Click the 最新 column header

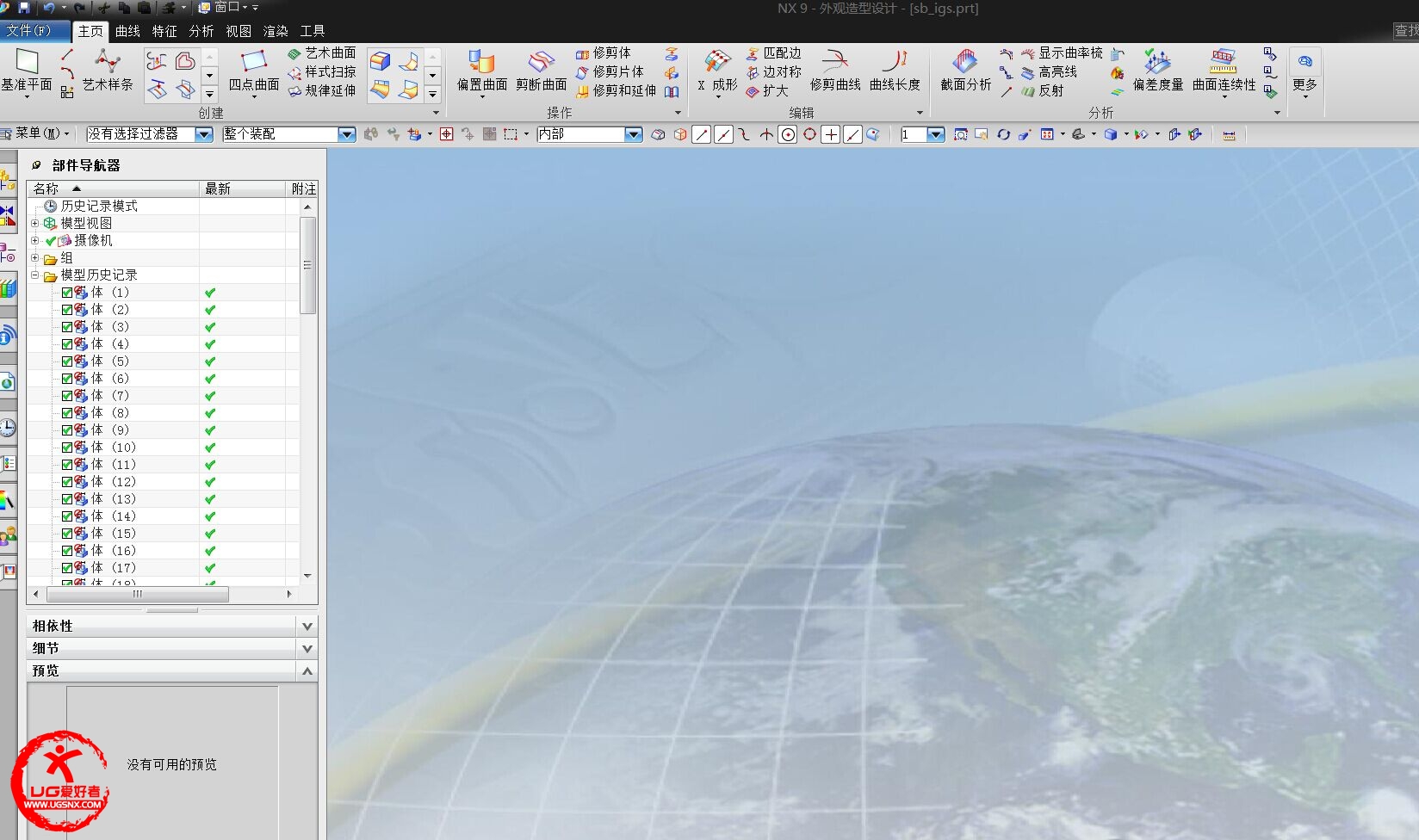tap(242, 188)
